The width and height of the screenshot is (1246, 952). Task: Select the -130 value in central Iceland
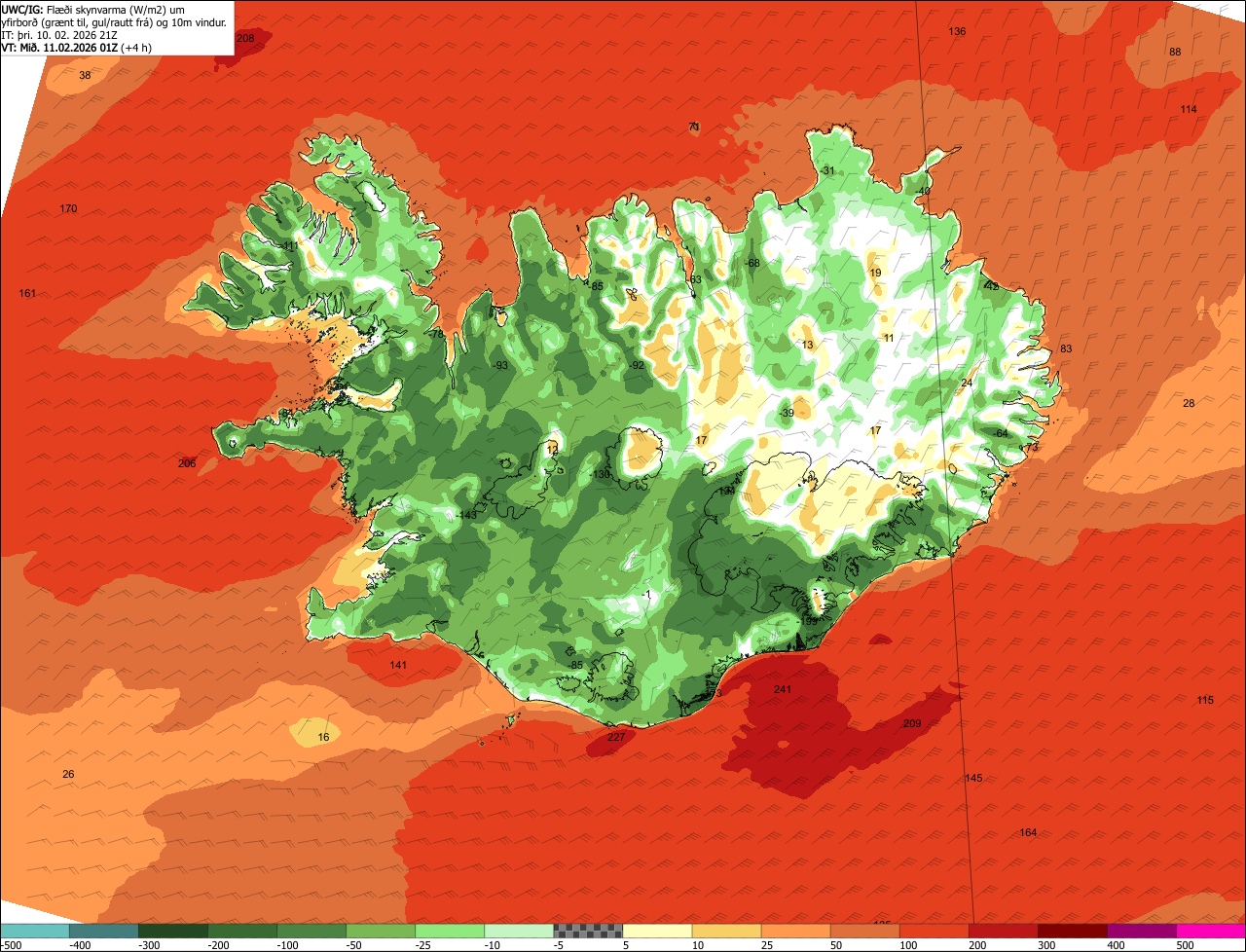coord(600,474)
